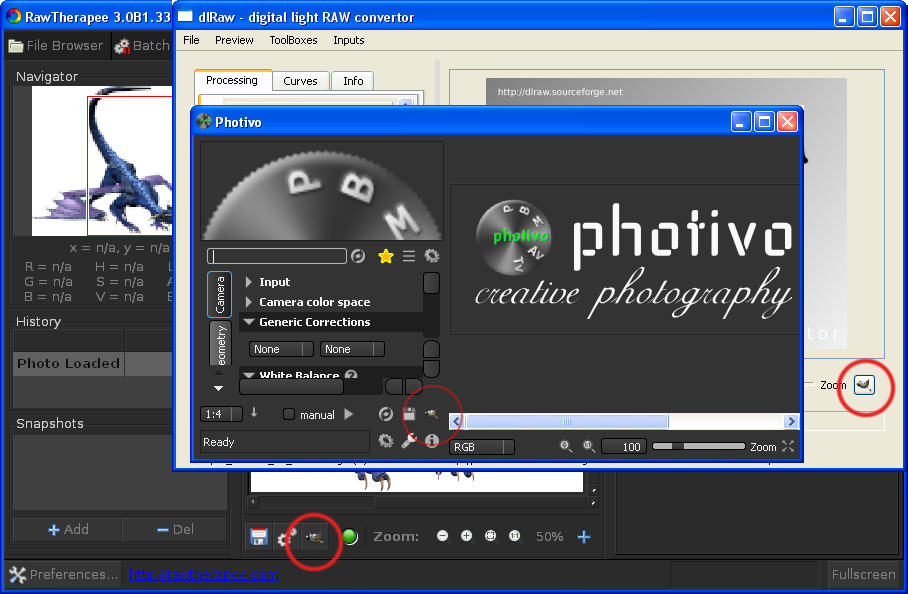The image size is (908, 594).
Task: Reset Photivo search with circular icon
Action: [358, 256]
